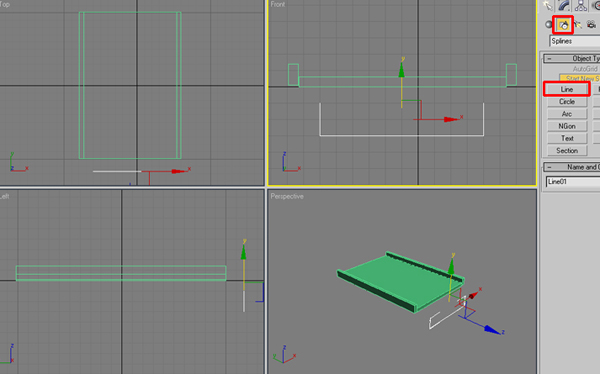Image resolution: width=600 pixels, height=374 pixels.
Task: Switch to the Modify panel tab
Action: pyautogui.click(x=564, y=5)
